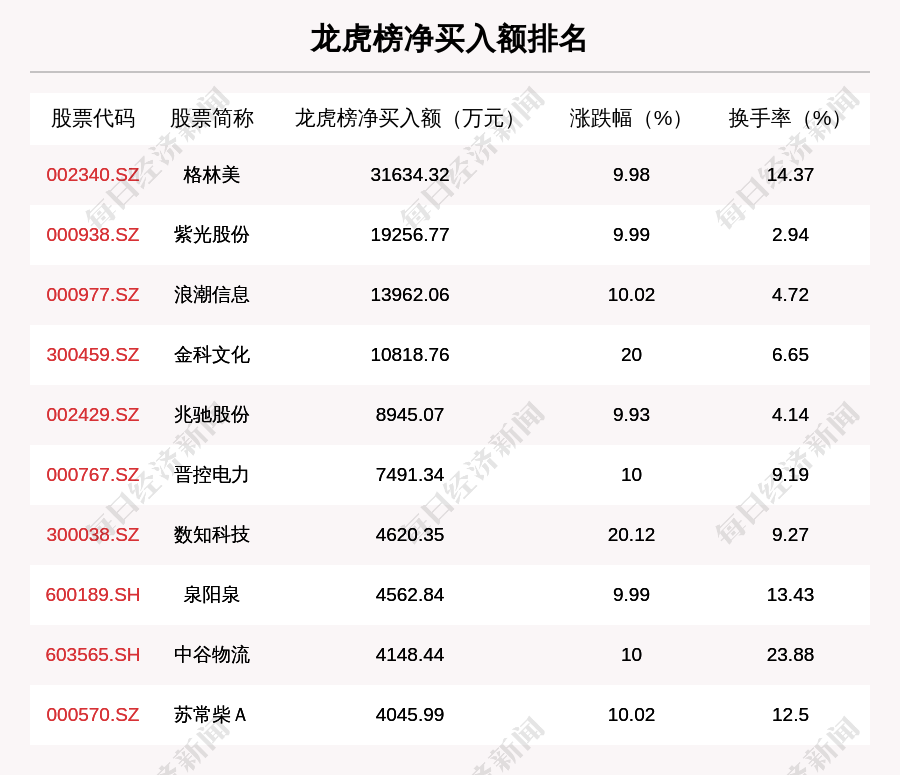Viewport: 900px width, 775px height.
Task: Click net buy value 31634.32
Action: point(410,175)
